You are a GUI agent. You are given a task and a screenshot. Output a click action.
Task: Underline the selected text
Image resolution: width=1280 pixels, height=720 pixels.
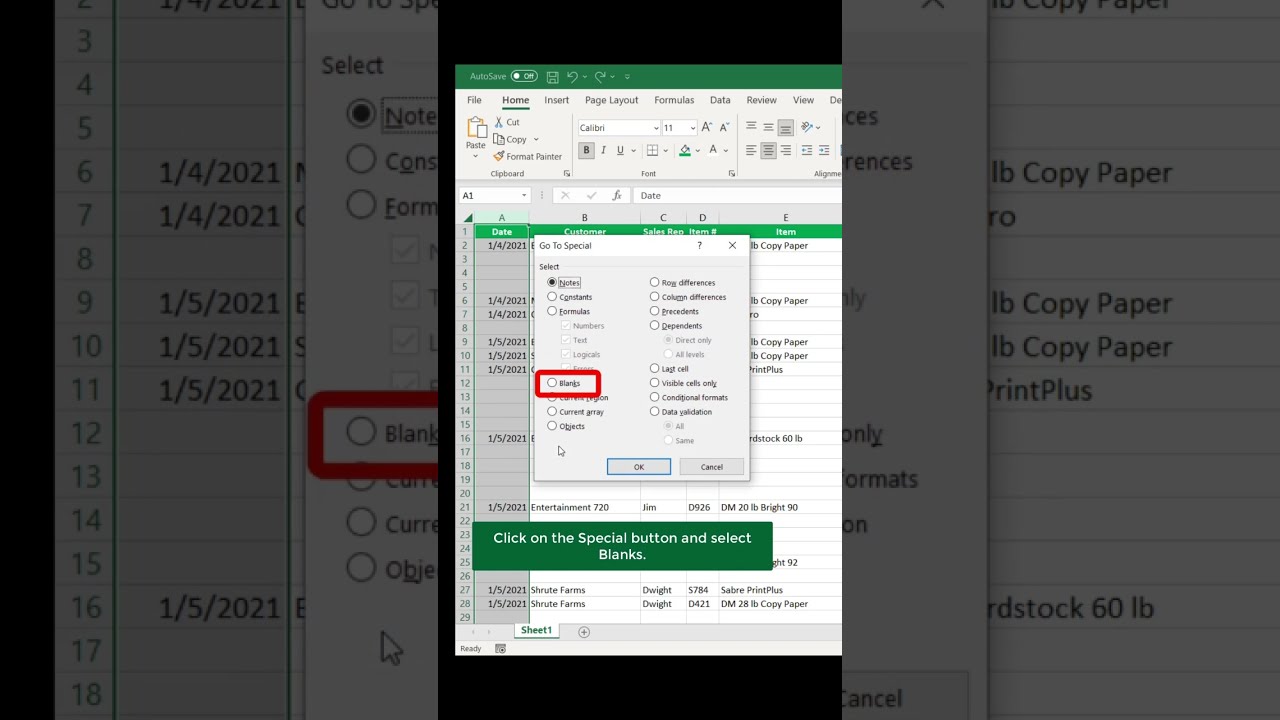pyautogui.click(x=620, y=151)
